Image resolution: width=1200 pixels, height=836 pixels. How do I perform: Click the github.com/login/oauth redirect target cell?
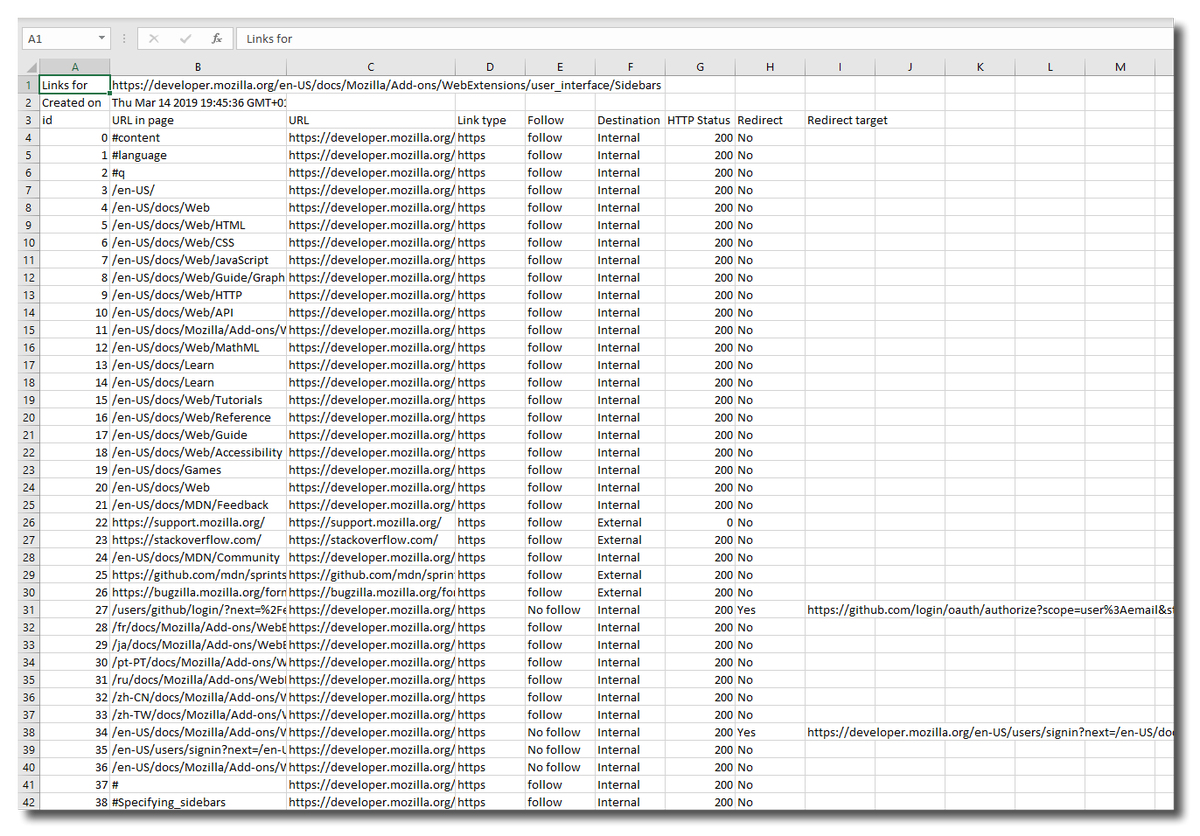click(988, 610)
